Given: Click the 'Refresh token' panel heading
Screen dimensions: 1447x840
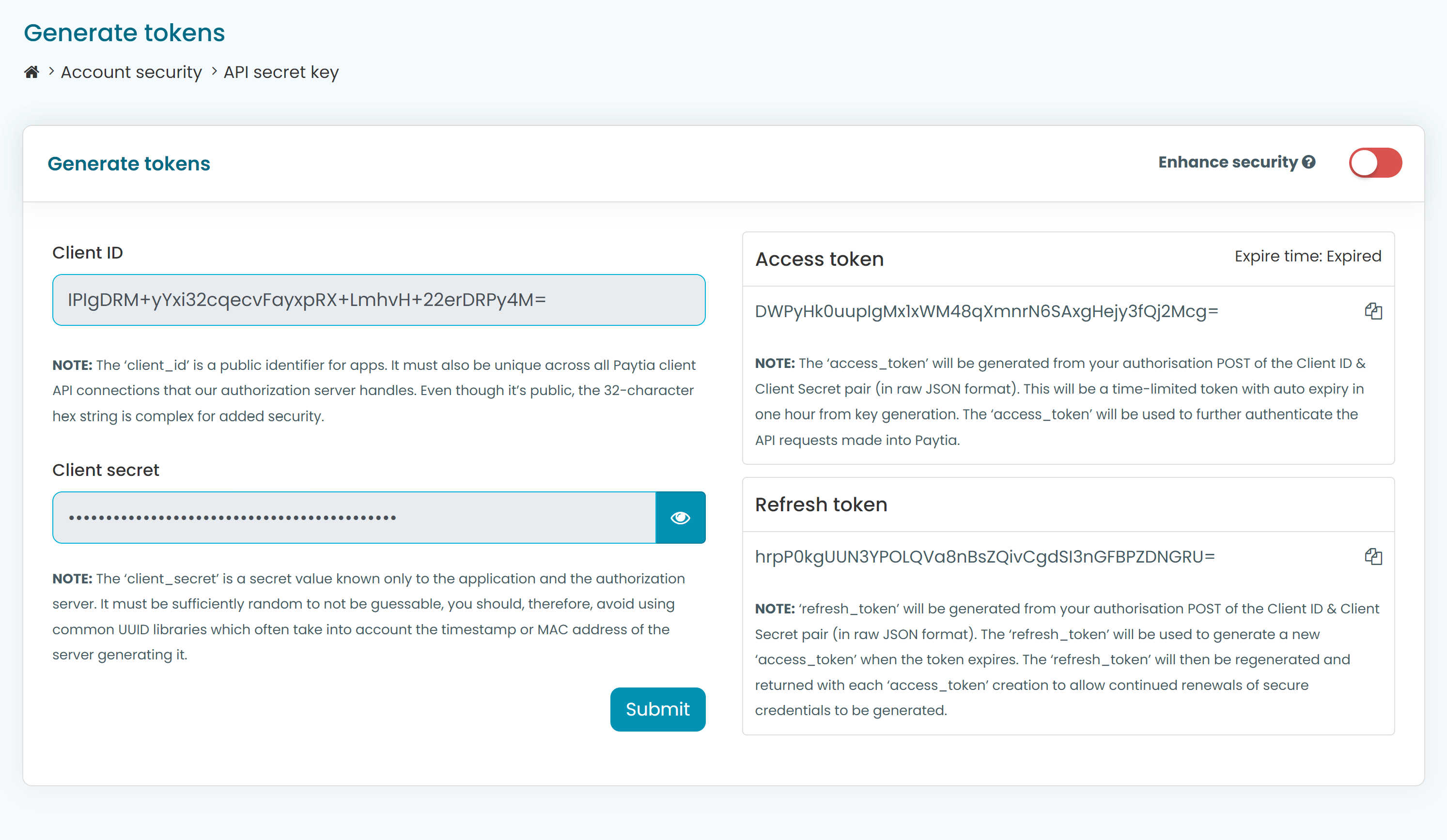Looking at the screenshot, I should coord(821,505).
